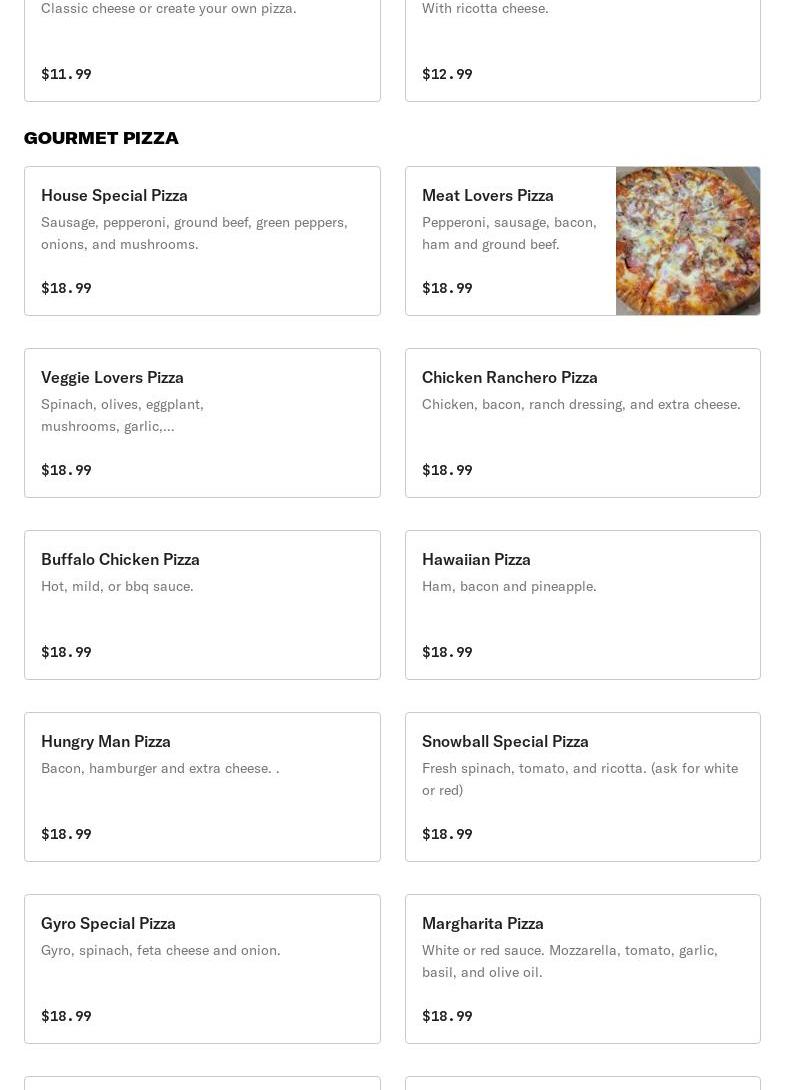Click the Hawaiian Pizza ham and pineapple description
The height and width of the screenshot is (1090, 785).
(x=509, y=586)
